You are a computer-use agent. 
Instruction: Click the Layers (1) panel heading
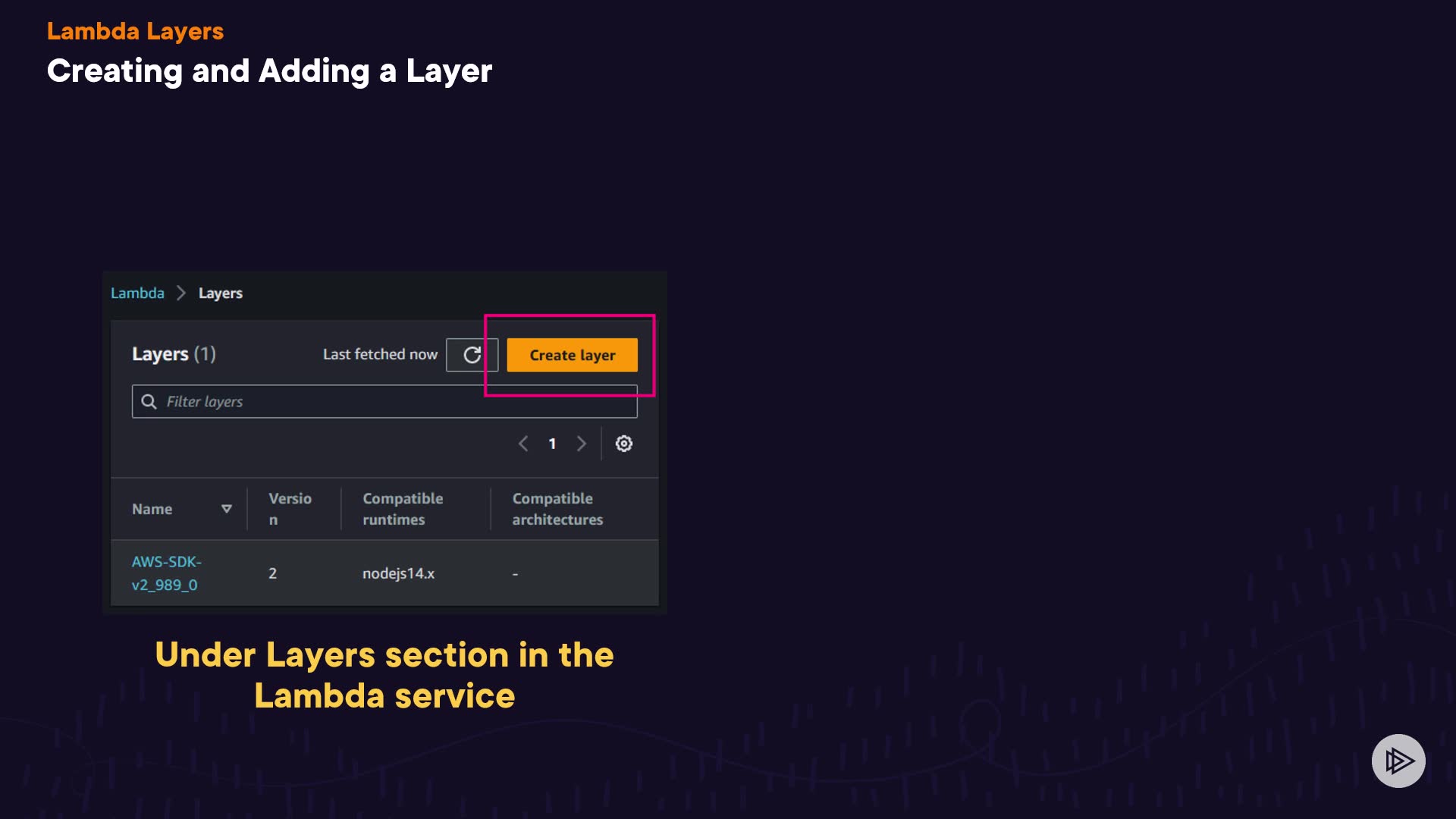click(x=174, y=354)
